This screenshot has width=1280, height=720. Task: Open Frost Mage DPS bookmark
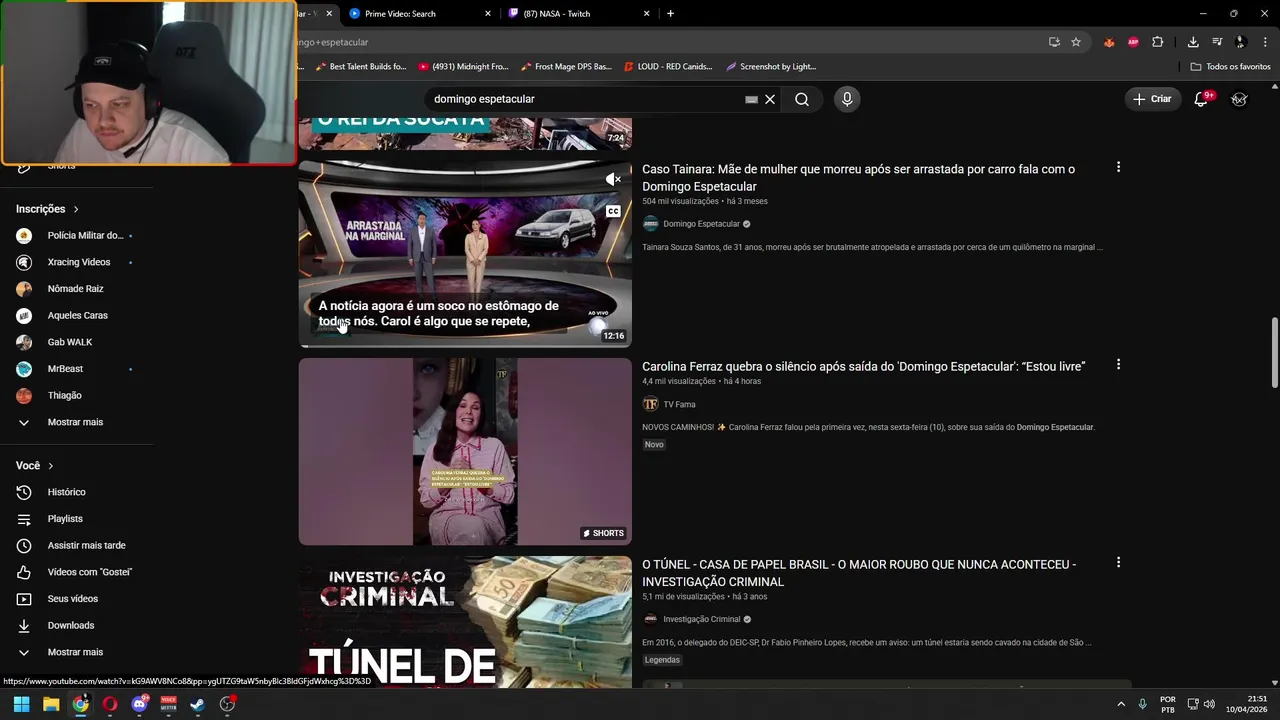(566, 67)
